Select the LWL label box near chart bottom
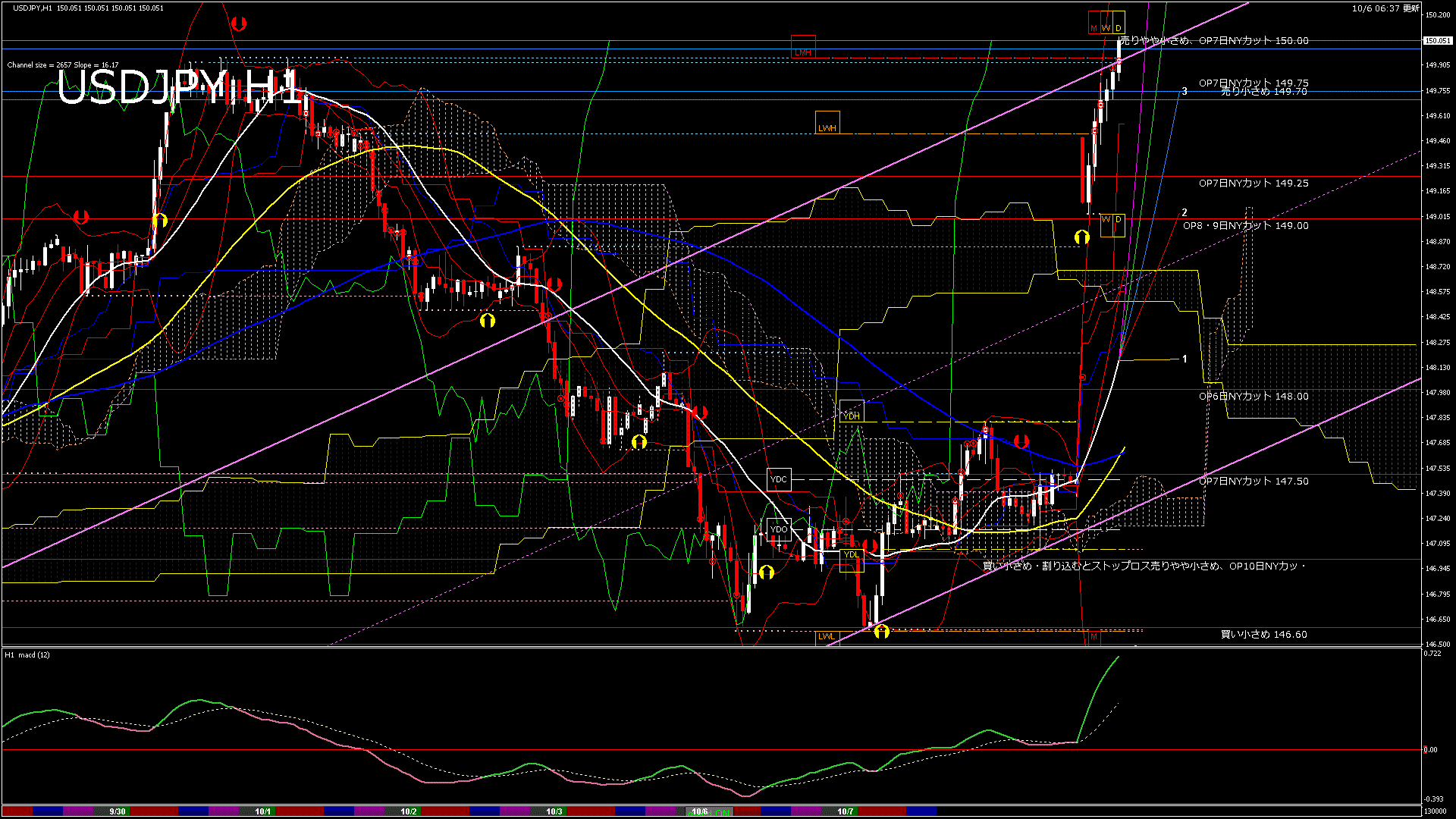The height and width of the screenshot is (819, 1456). (827, 636)
